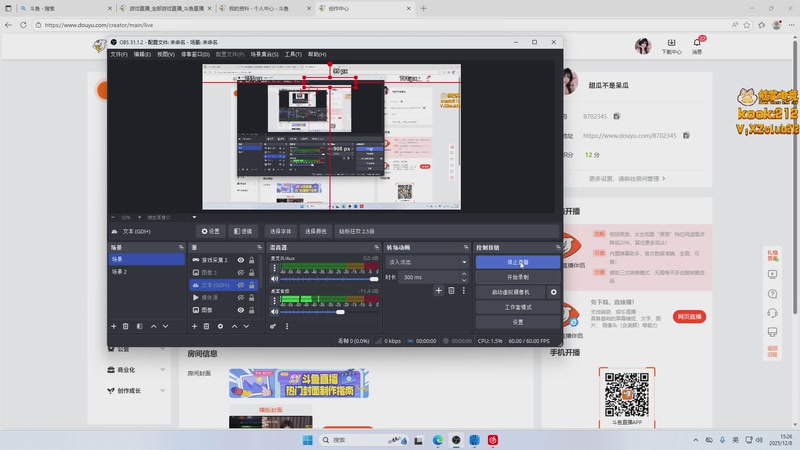The width and height of the screenshot is (800, 450).
Task: Start the virtual camera
Action: (x=511, y=292)
